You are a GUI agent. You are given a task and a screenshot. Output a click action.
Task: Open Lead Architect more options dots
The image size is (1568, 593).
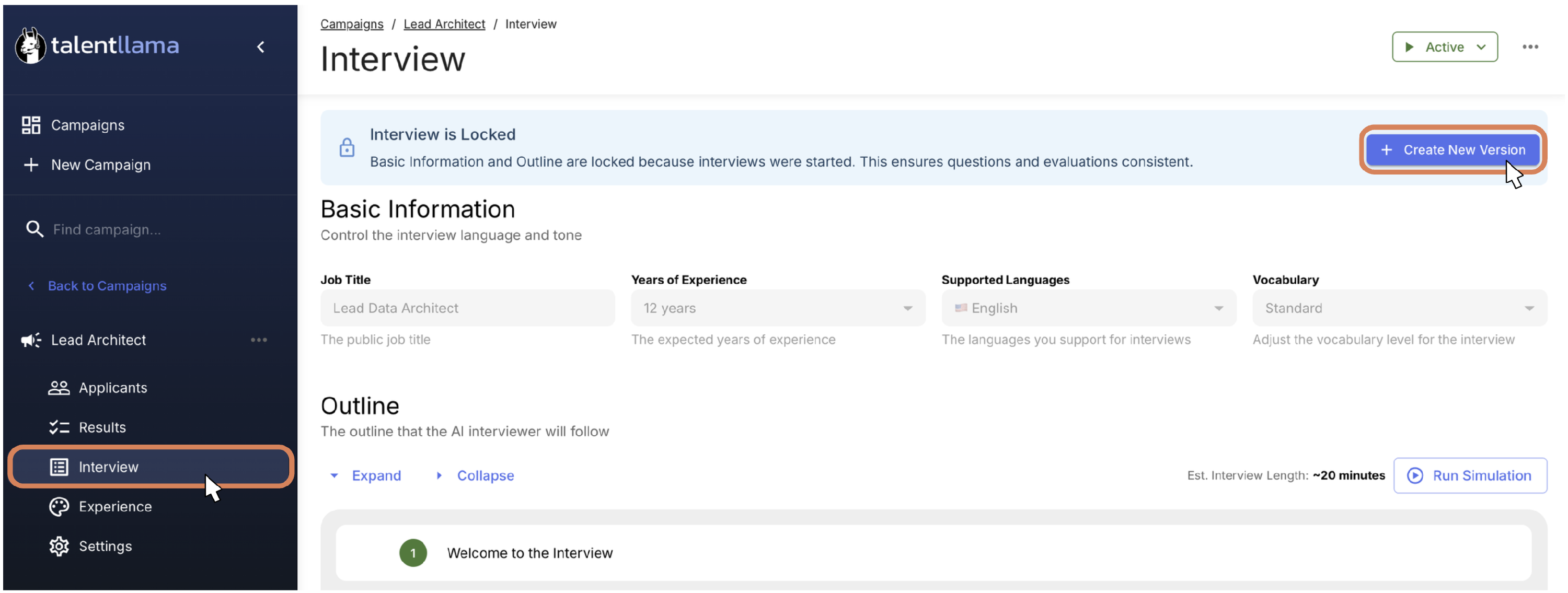pyautogui.click(x=259, y=340)
